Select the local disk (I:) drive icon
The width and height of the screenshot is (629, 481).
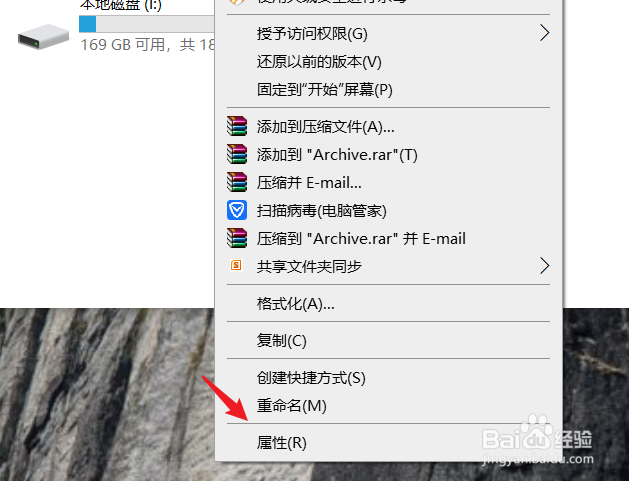[43, 37]
